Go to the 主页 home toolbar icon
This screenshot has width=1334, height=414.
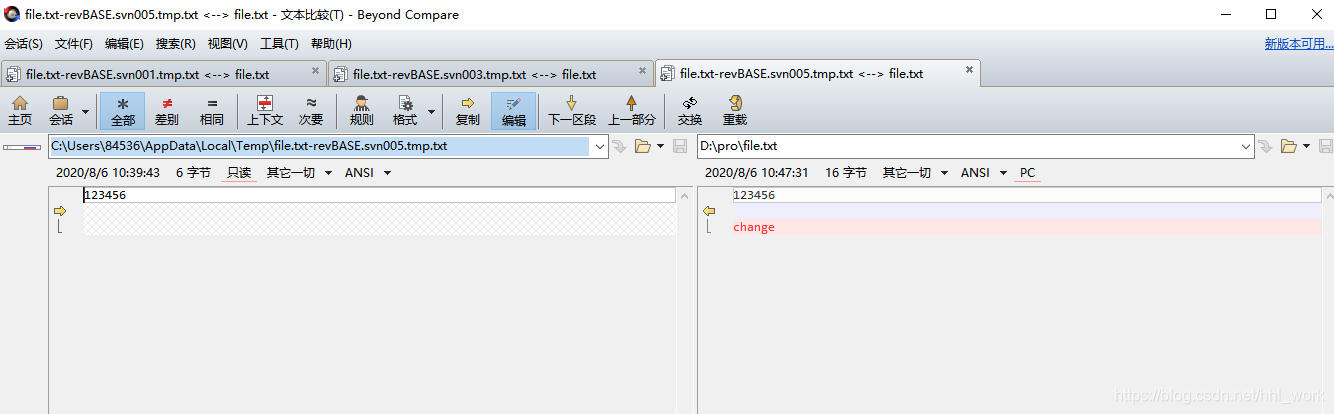tap(20, 111)
